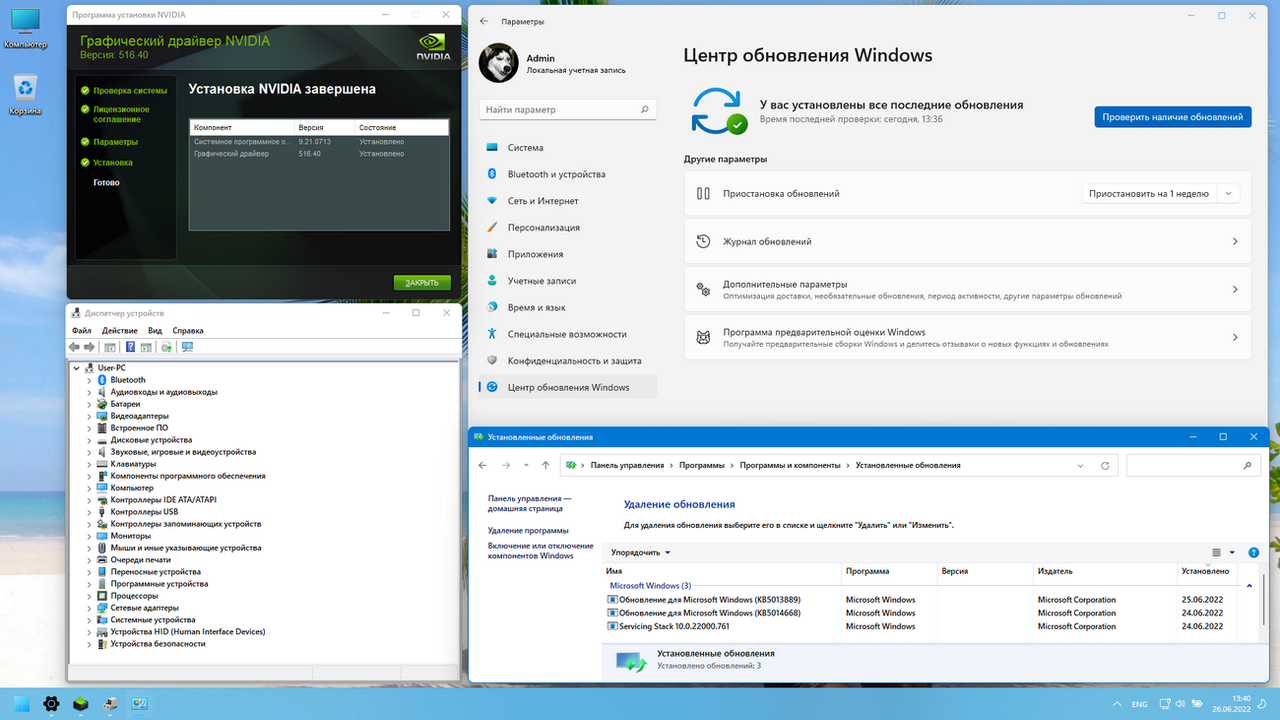Image resolution: width=1280 pixels, height=720 pixels.
Task: Expand Сетевые адаптеры node in Device Manager
Action: (x=89, y=608)
